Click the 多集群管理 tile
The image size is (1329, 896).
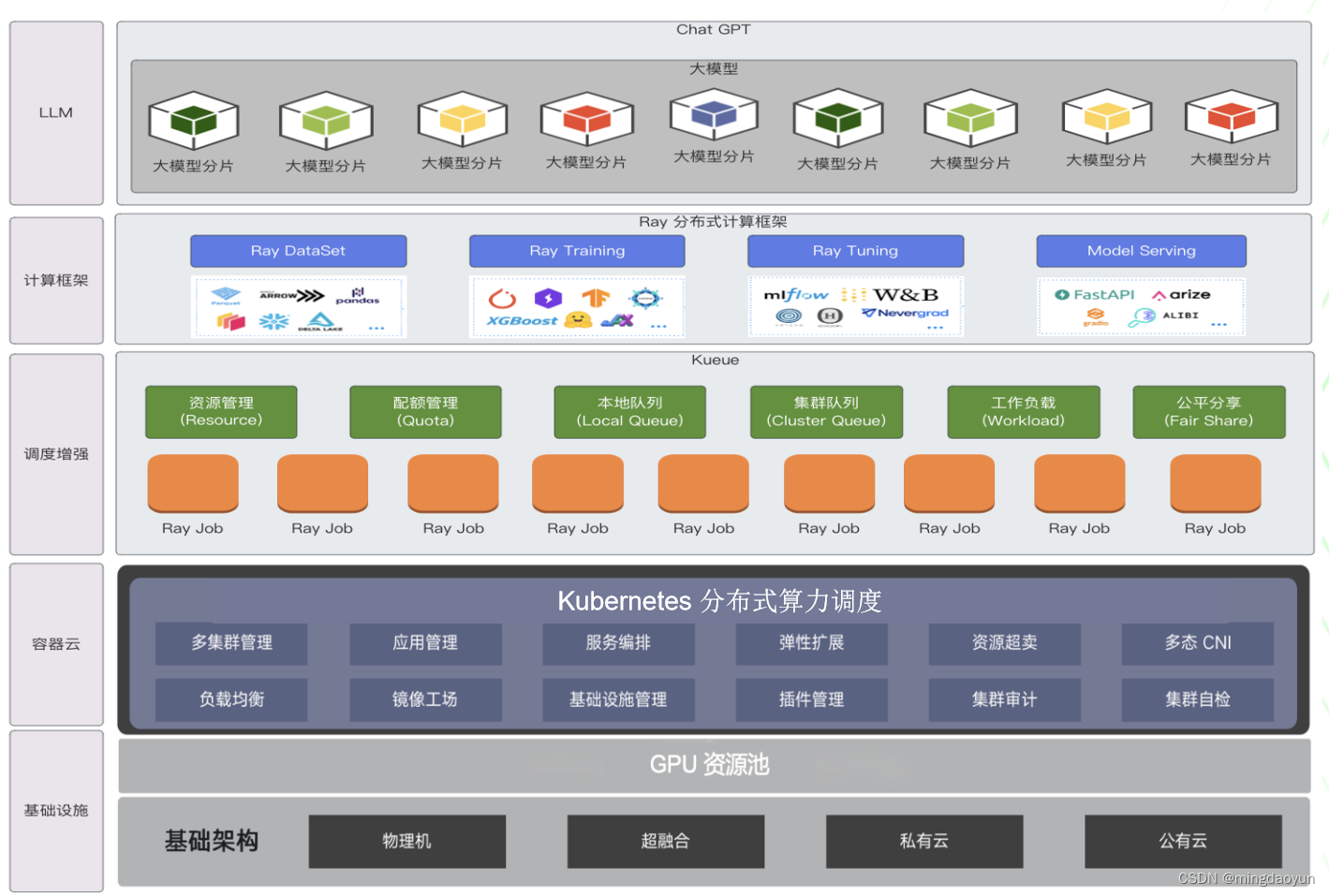(x=231, y=643)
